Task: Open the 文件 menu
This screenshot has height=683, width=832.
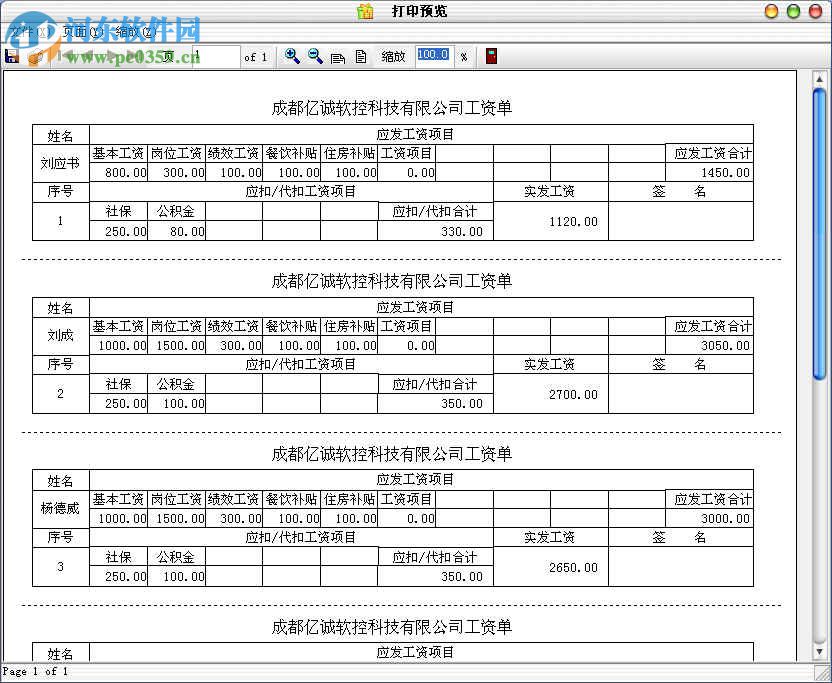Action: (x=22, y=31)
